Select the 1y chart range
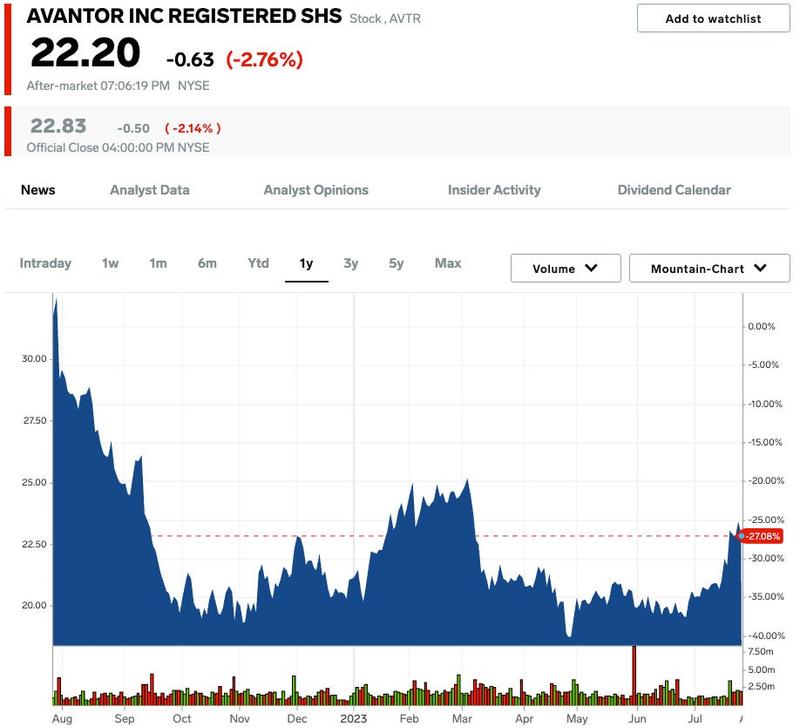 pos(306,263)
